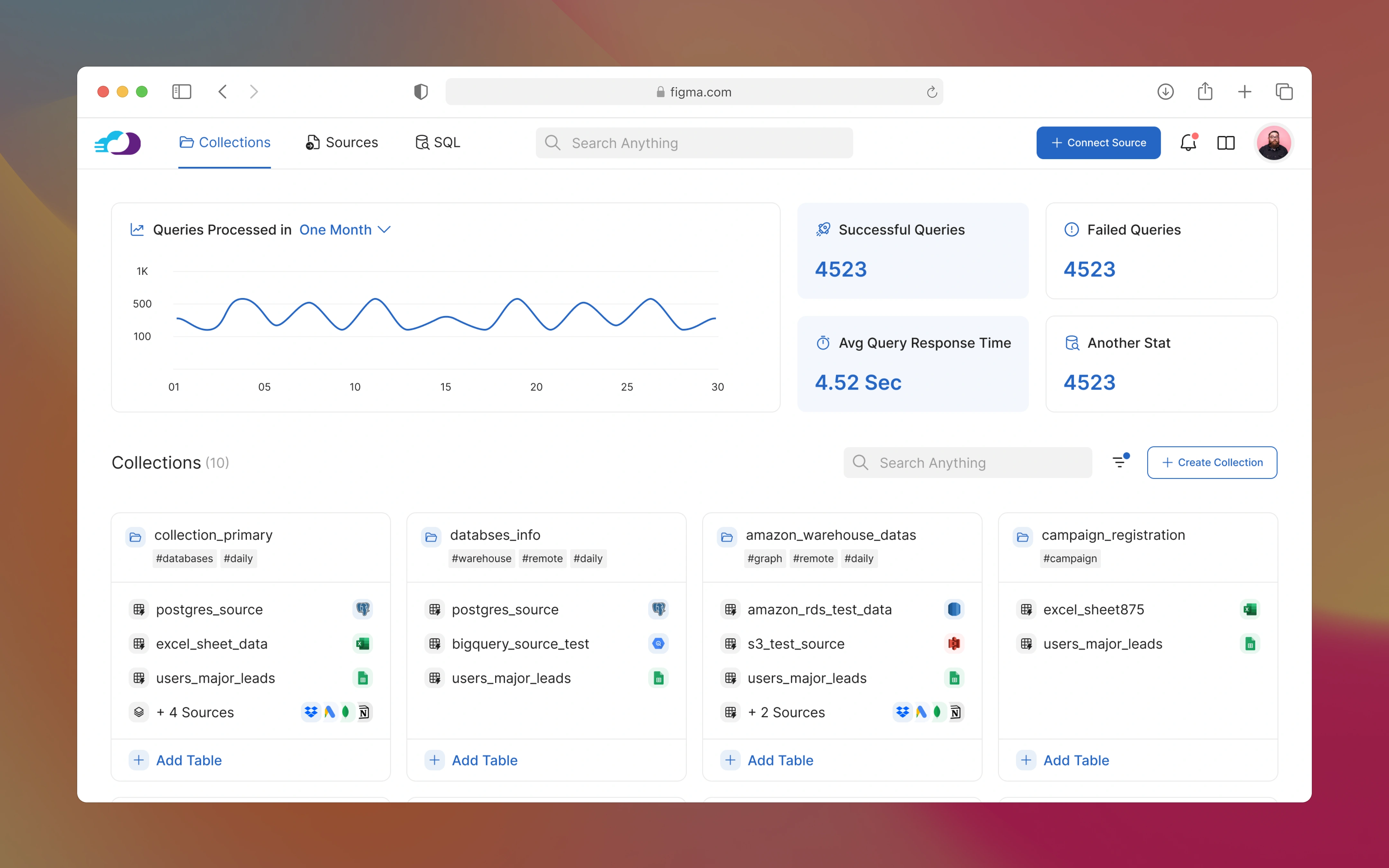
Task: Reload the page with the refresh icon
Action: pos(931,92)
